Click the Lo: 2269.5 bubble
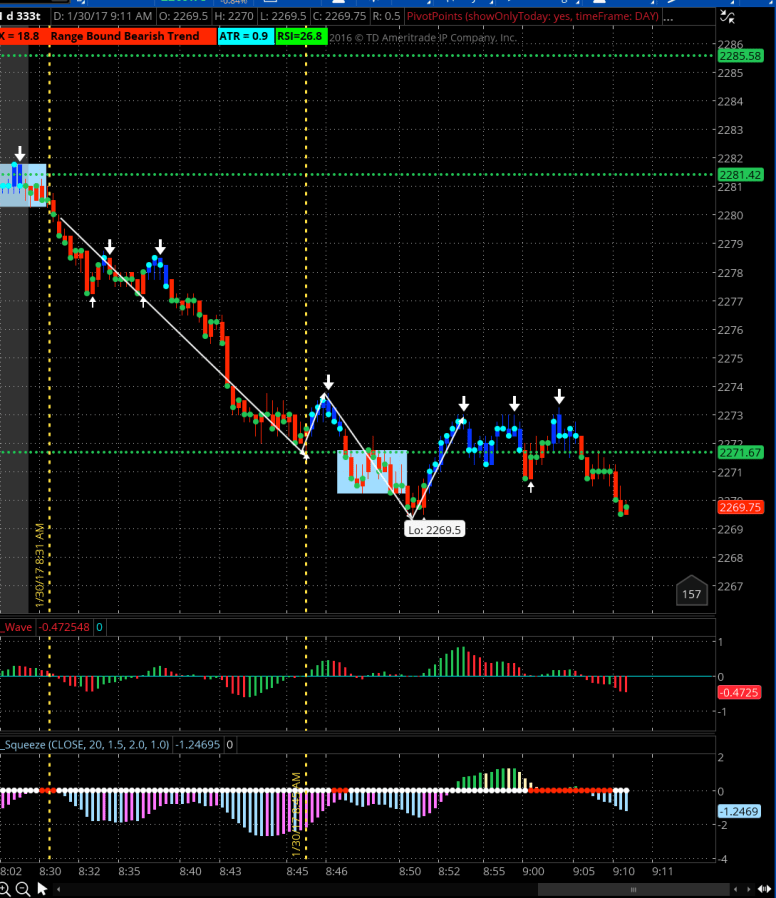 point(435,530)
